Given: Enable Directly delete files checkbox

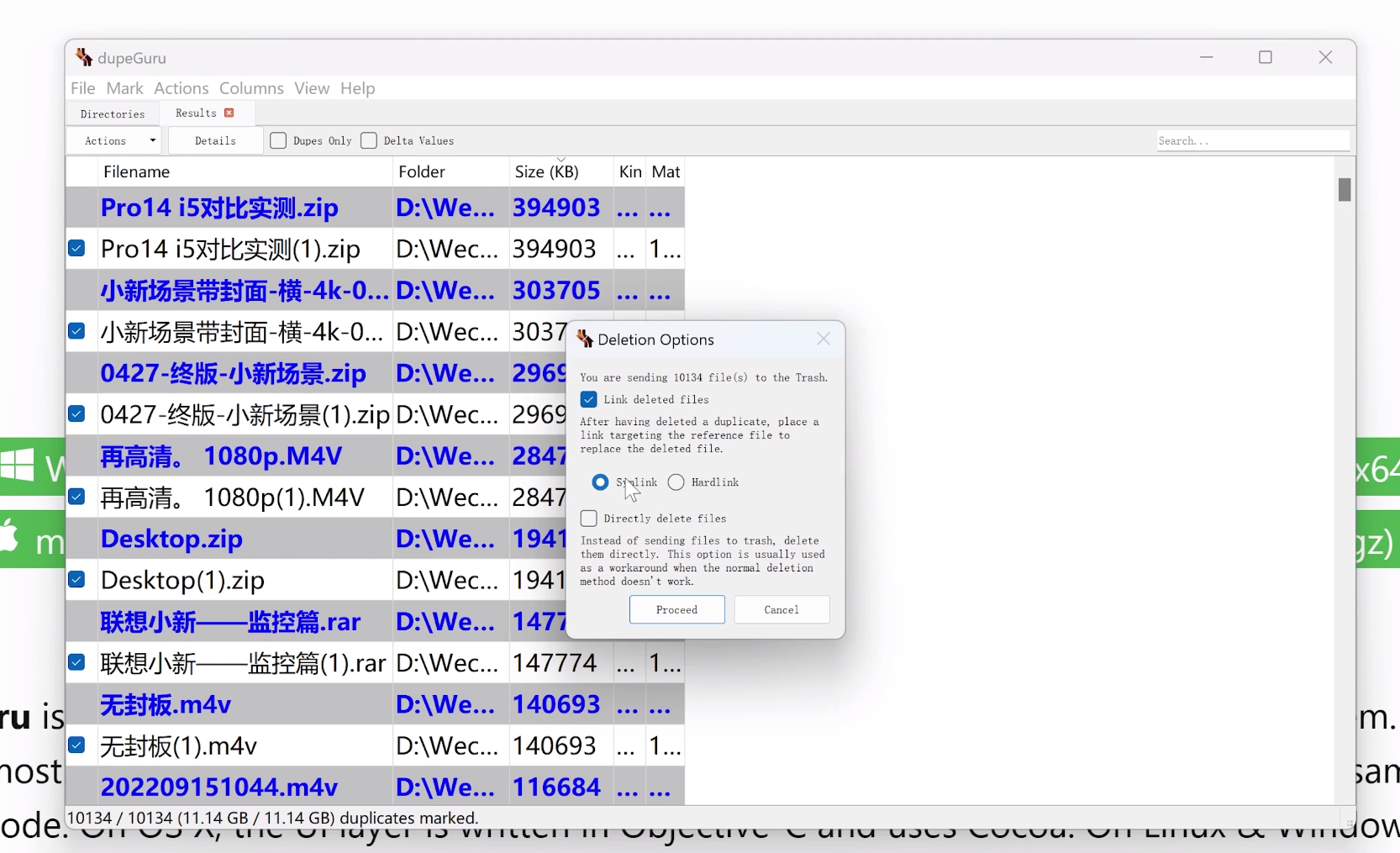Looking at the screenshot, I should [589, 519].
